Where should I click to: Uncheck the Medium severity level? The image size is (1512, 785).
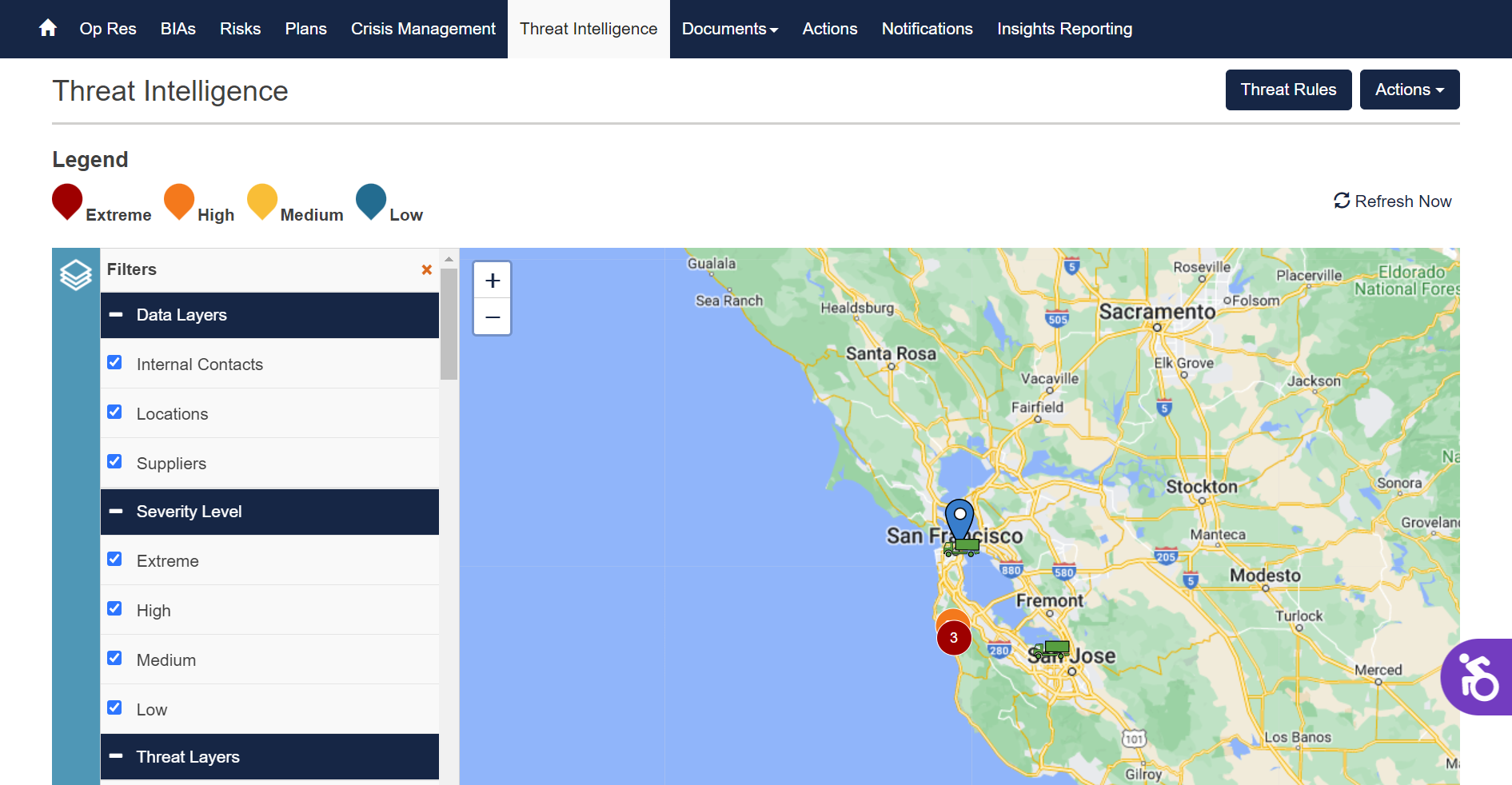point(114,658)
